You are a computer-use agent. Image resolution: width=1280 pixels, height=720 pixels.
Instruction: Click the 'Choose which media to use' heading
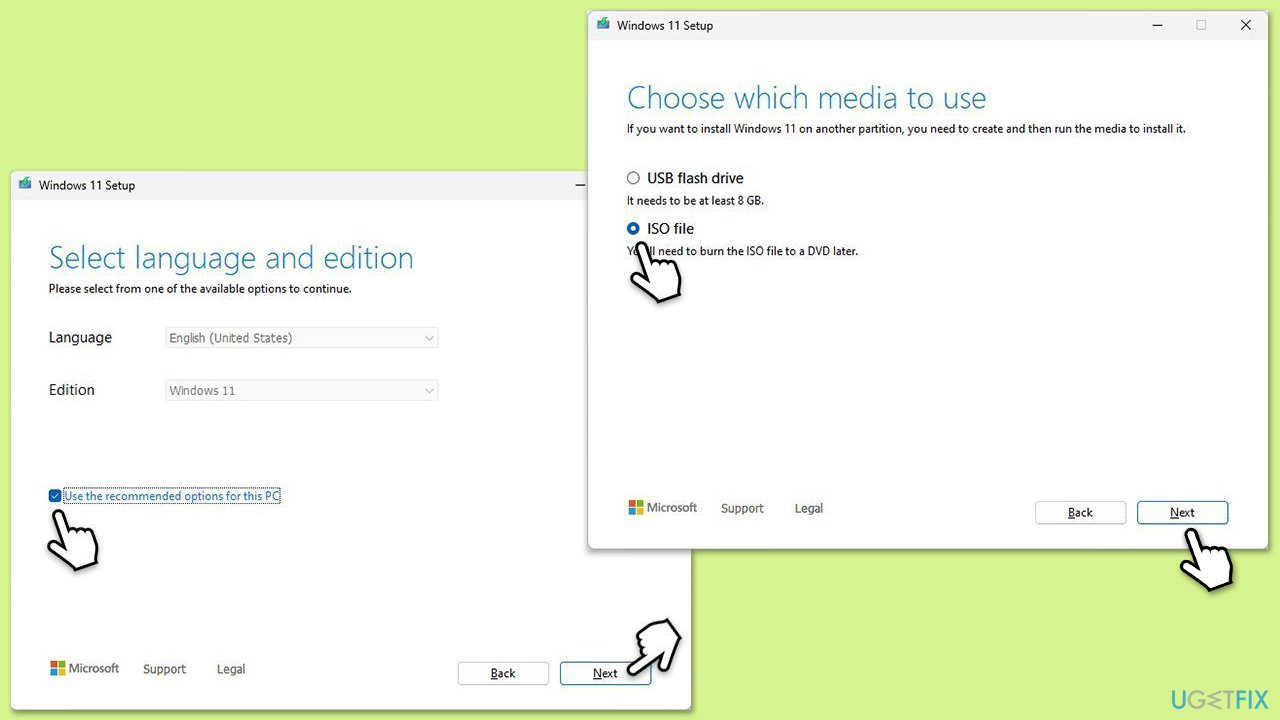806,98
